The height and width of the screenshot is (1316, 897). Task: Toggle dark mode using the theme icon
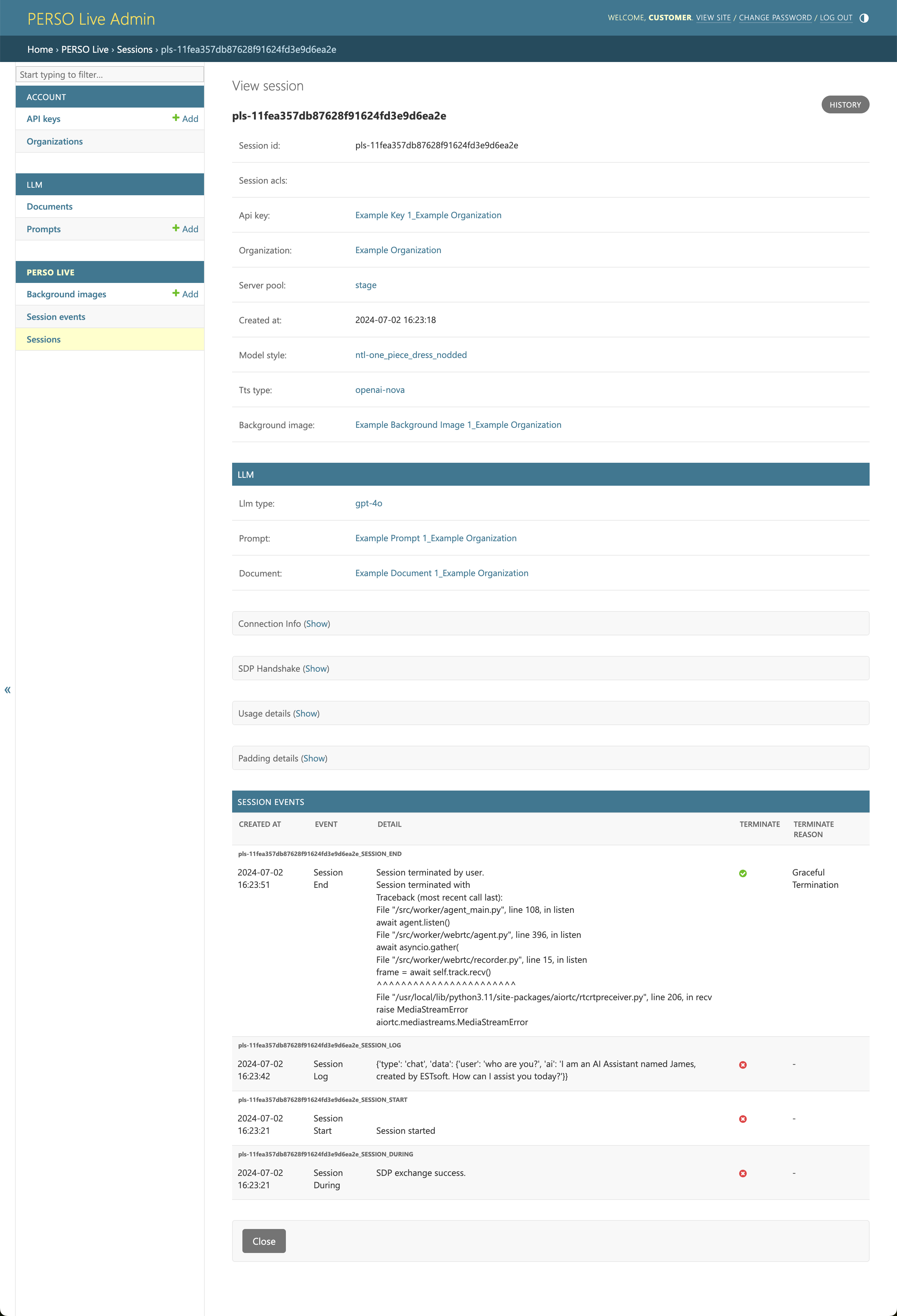point(865,17)
